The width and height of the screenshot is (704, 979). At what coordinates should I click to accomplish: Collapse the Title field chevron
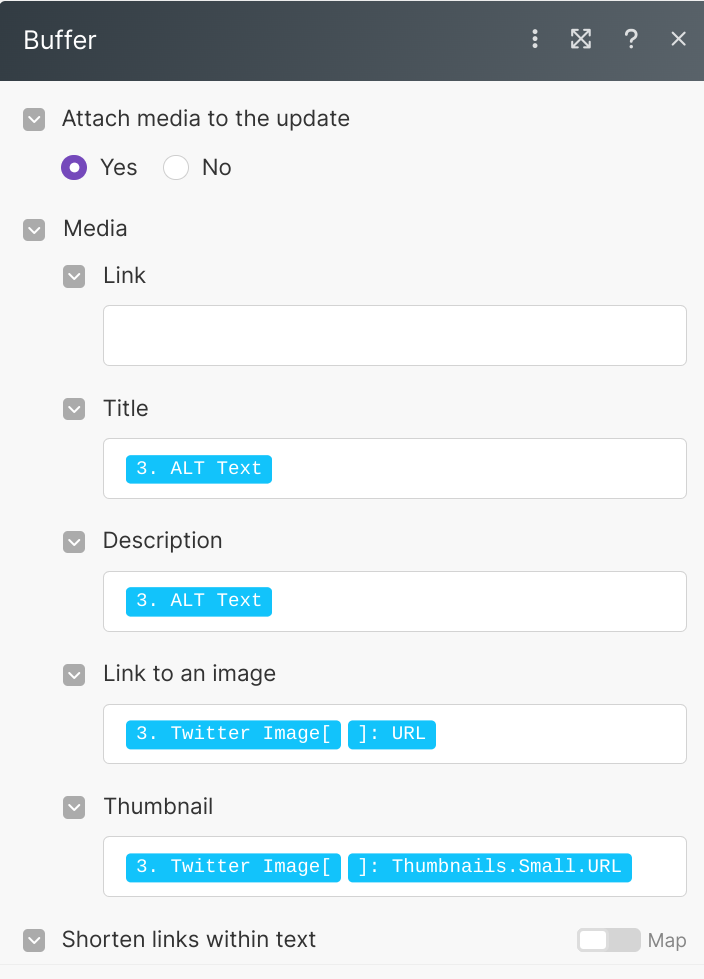74,409
